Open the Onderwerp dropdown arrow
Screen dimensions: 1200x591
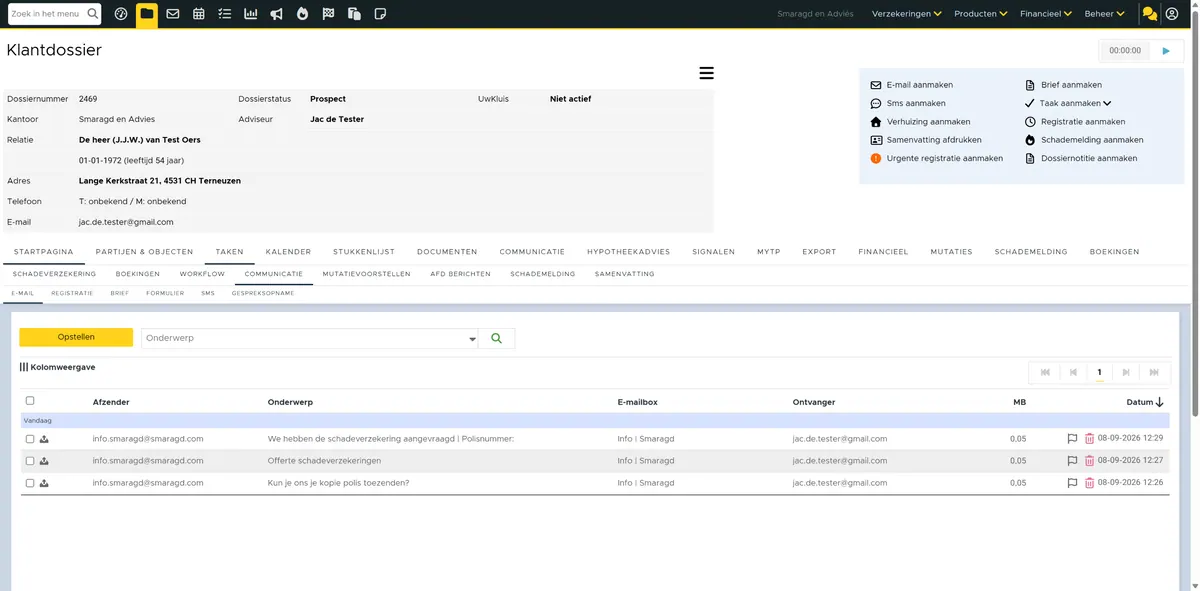pos(473,339)
